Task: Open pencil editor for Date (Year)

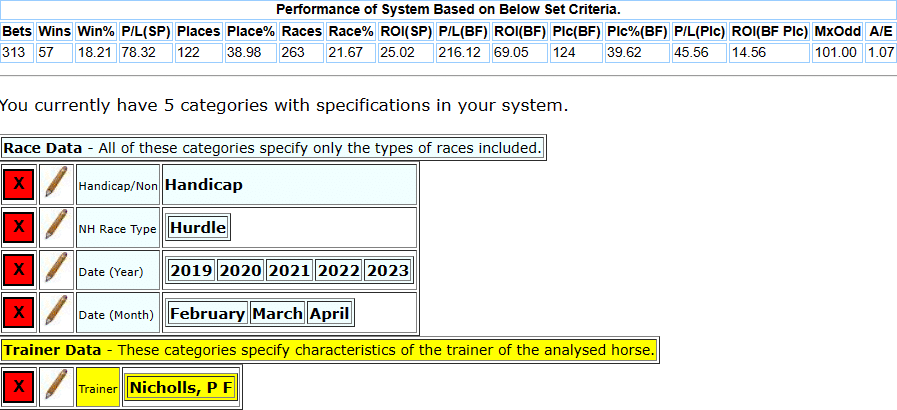Action: pyautogui.click(x=56, y=270)
